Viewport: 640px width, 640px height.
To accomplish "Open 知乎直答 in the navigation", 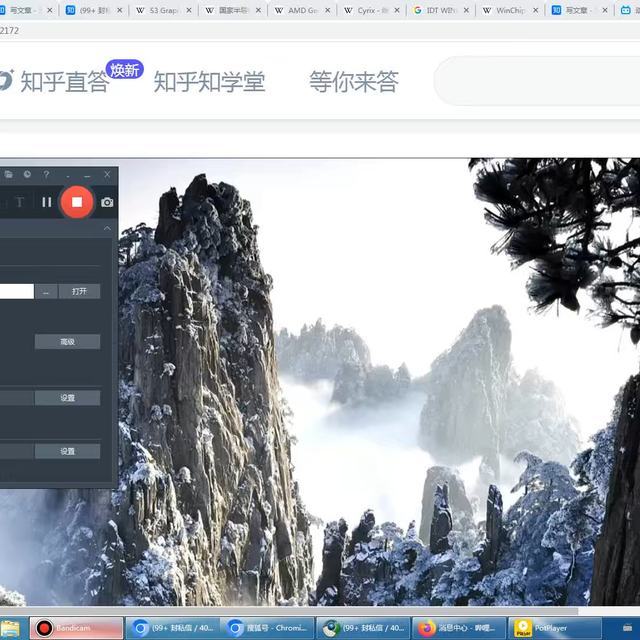I will [64, 82].
